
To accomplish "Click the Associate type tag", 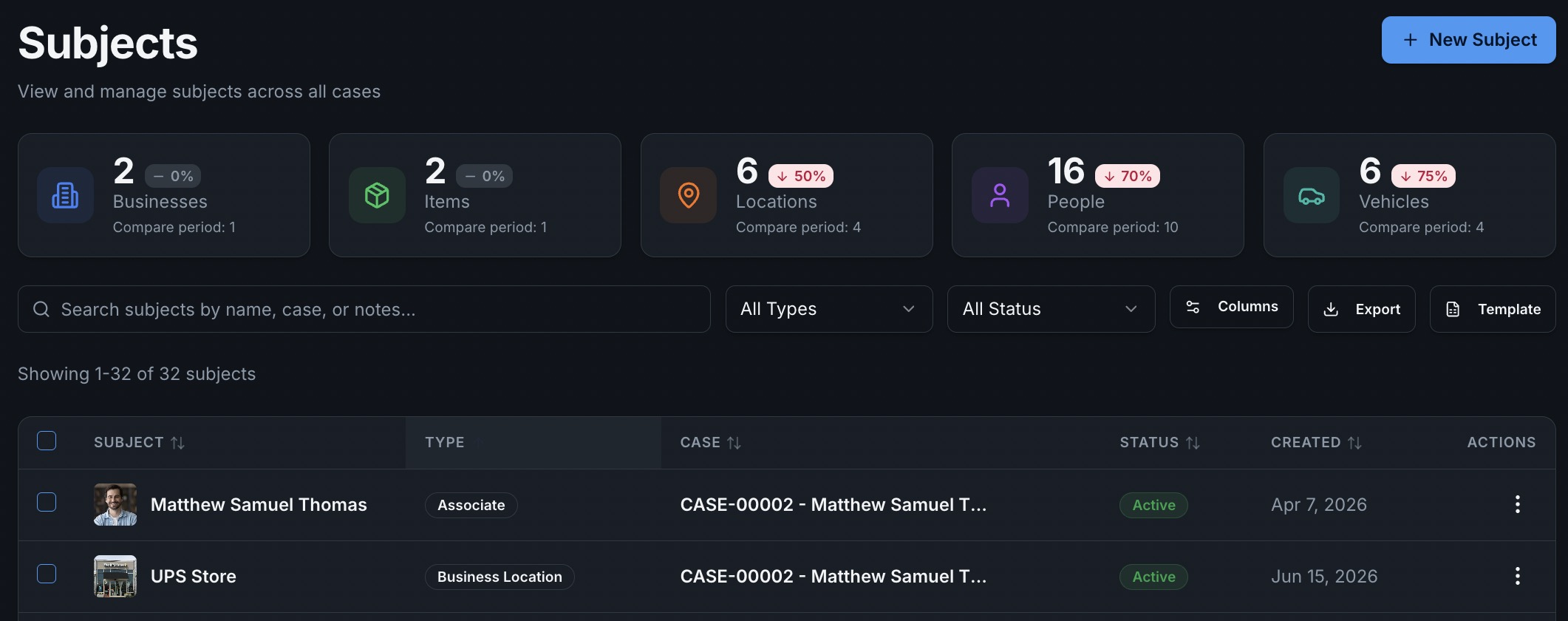I will pyautogui.click(x=471, y=505).
